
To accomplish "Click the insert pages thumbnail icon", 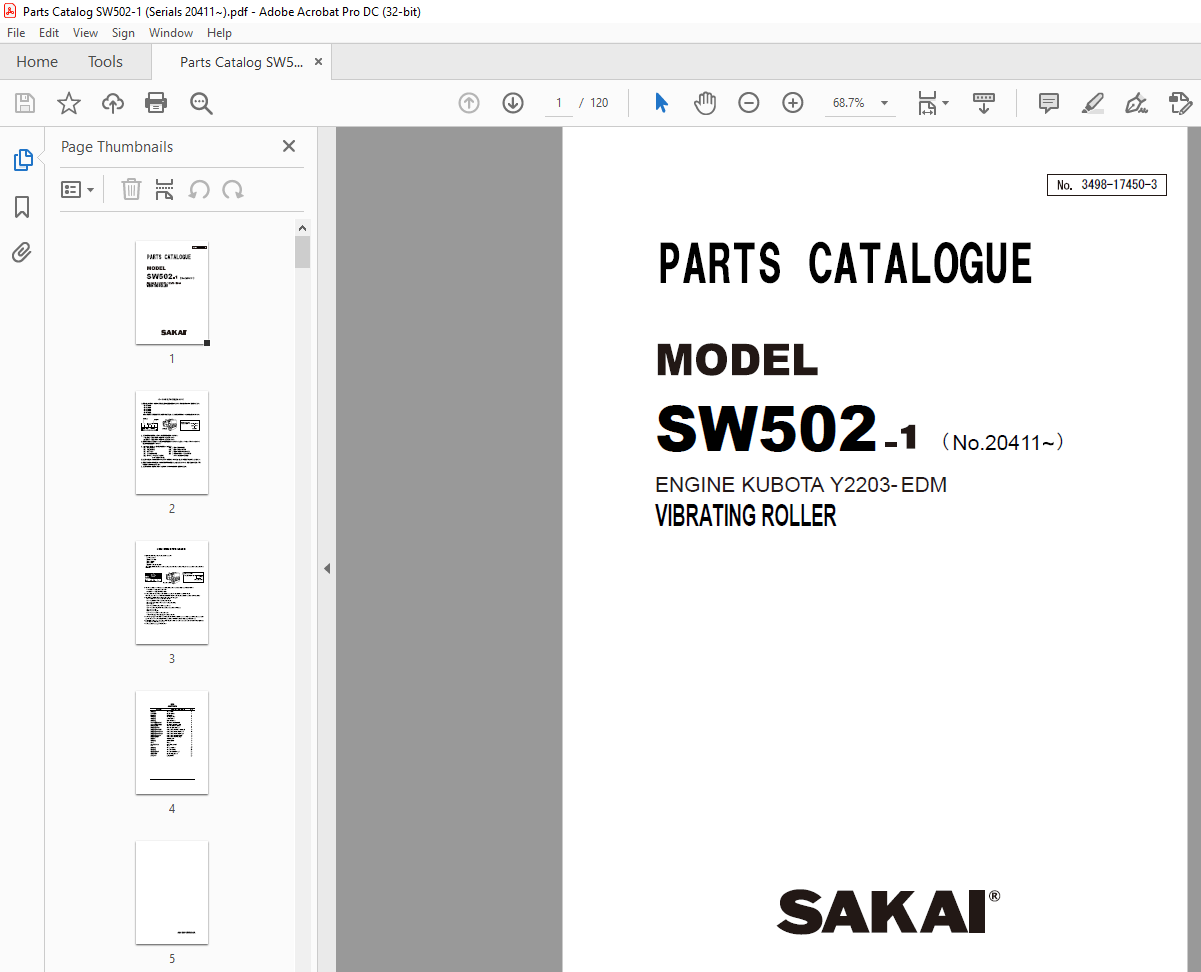I will coord(165,189).
